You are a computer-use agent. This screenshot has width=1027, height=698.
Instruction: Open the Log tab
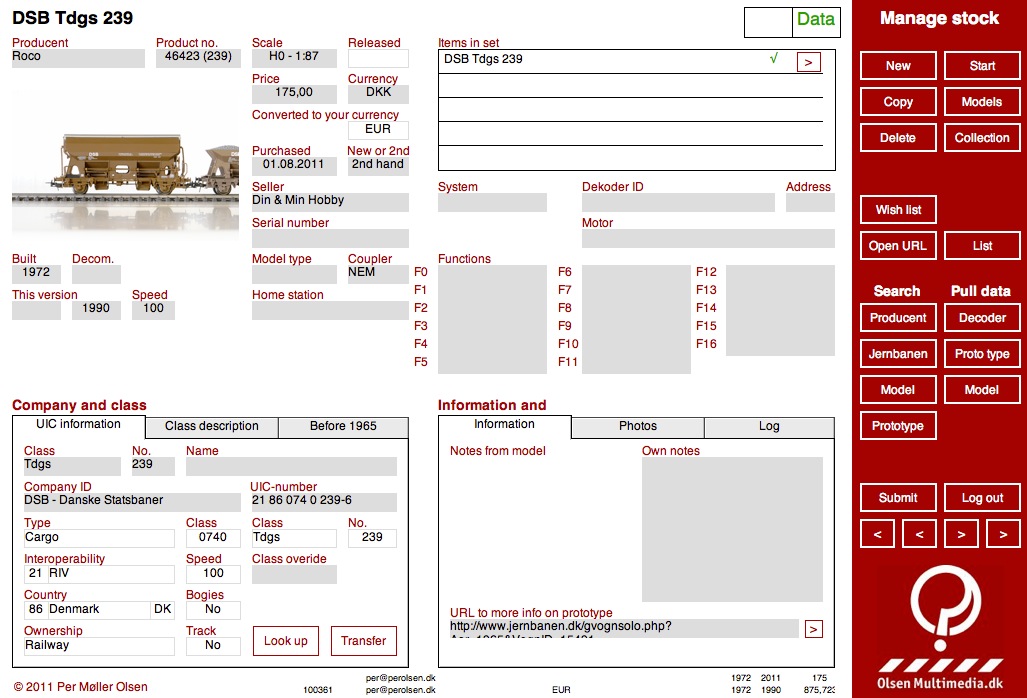[769, 426]
